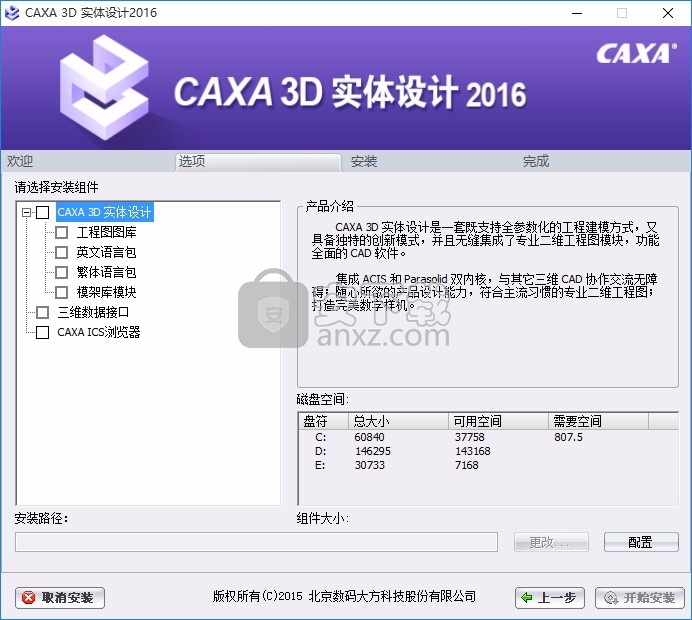Check the 三维数据接口 checkbox
The height and width of the screenshot is (620, 692).
coord(42,312)
